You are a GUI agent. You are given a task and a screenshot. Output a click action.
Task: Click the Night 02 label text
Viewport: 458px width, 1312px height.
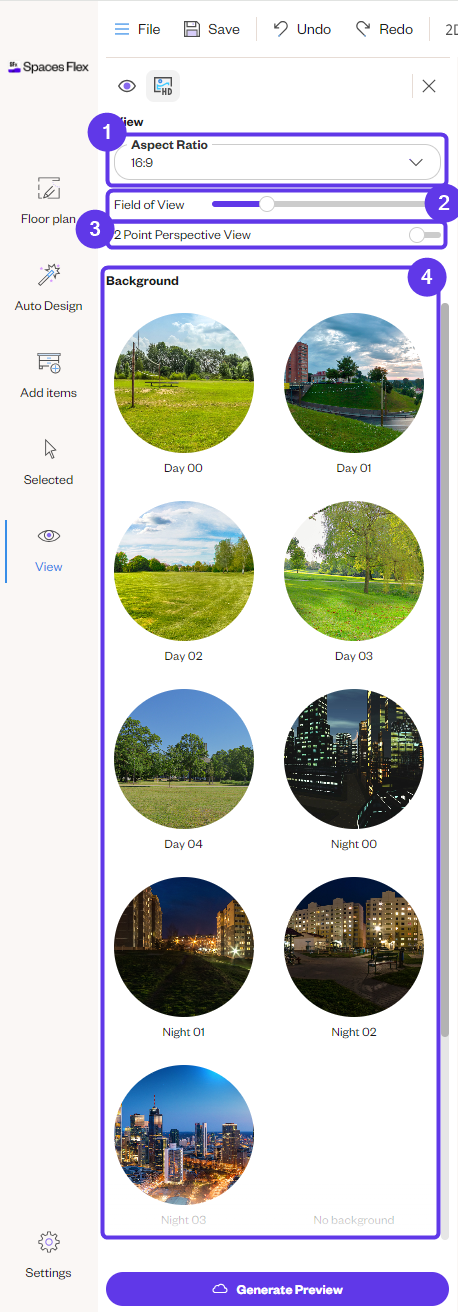click(x=354, y=1032)
